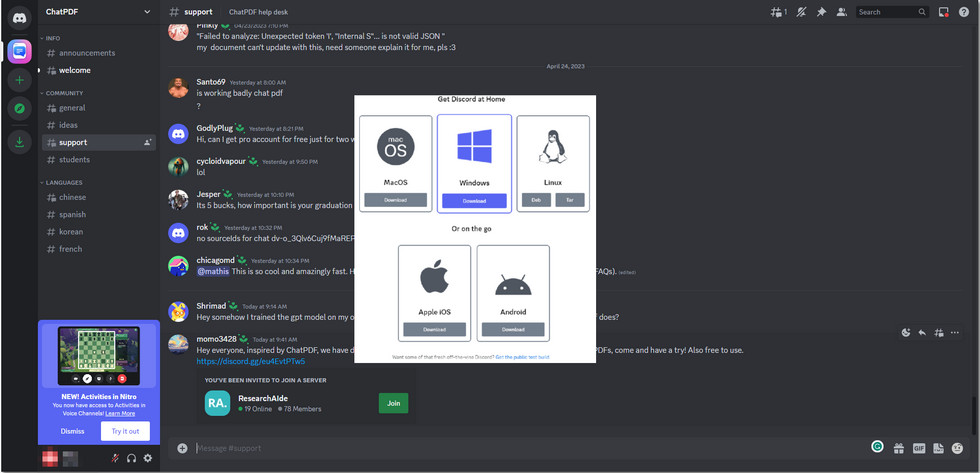Open the Help question mark icon
Viewport: 980px width, 473px height.
(964, 12)
